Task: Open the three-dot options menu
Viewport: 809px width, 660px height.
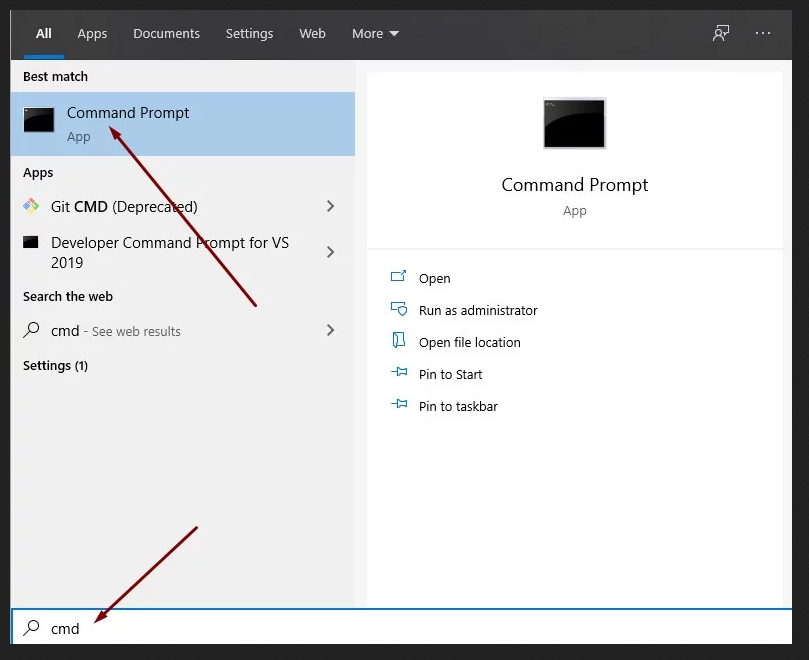Action: click(x=763, y=34)
